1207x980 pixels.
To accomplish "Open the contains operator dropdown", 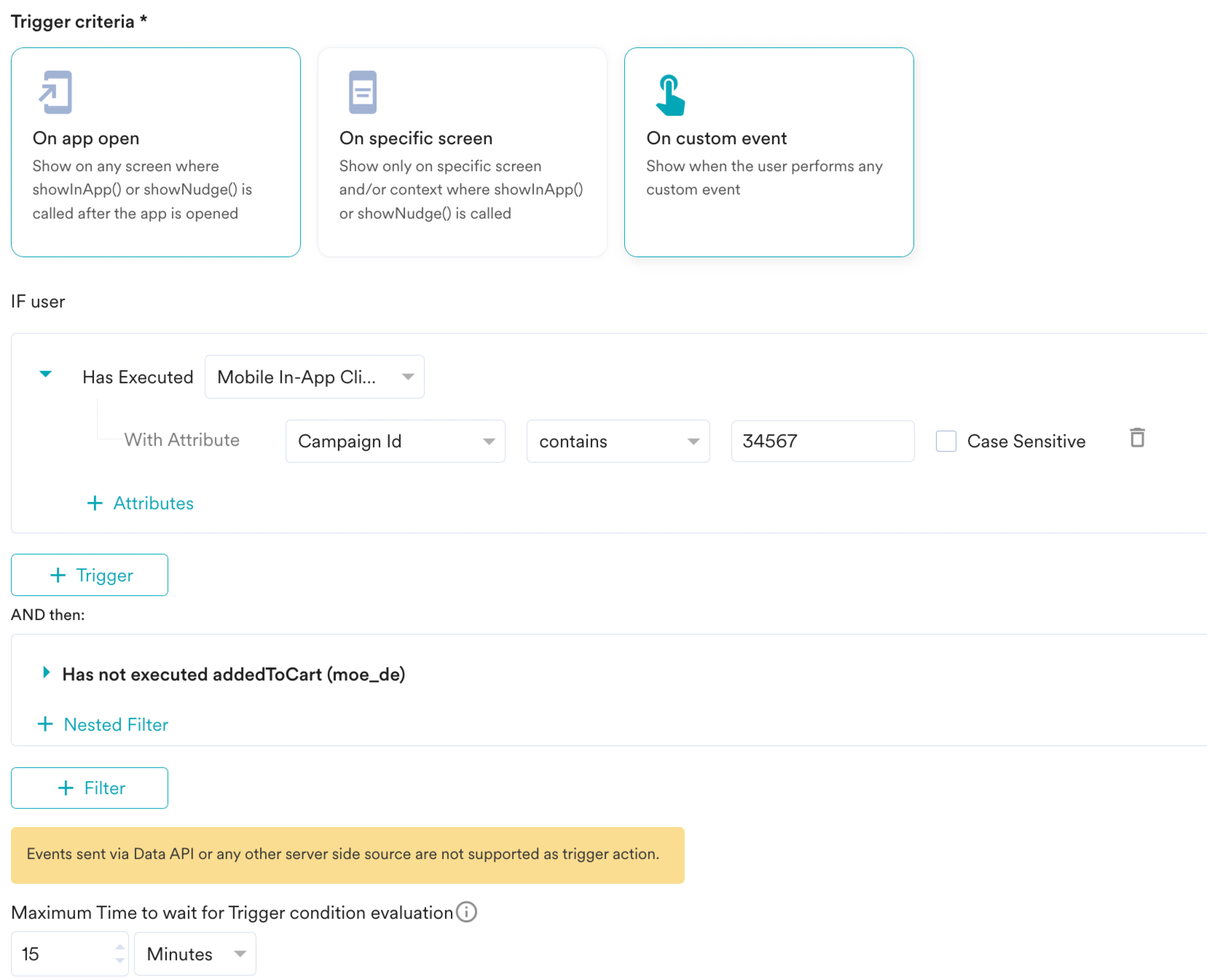I will click(618, 441).
